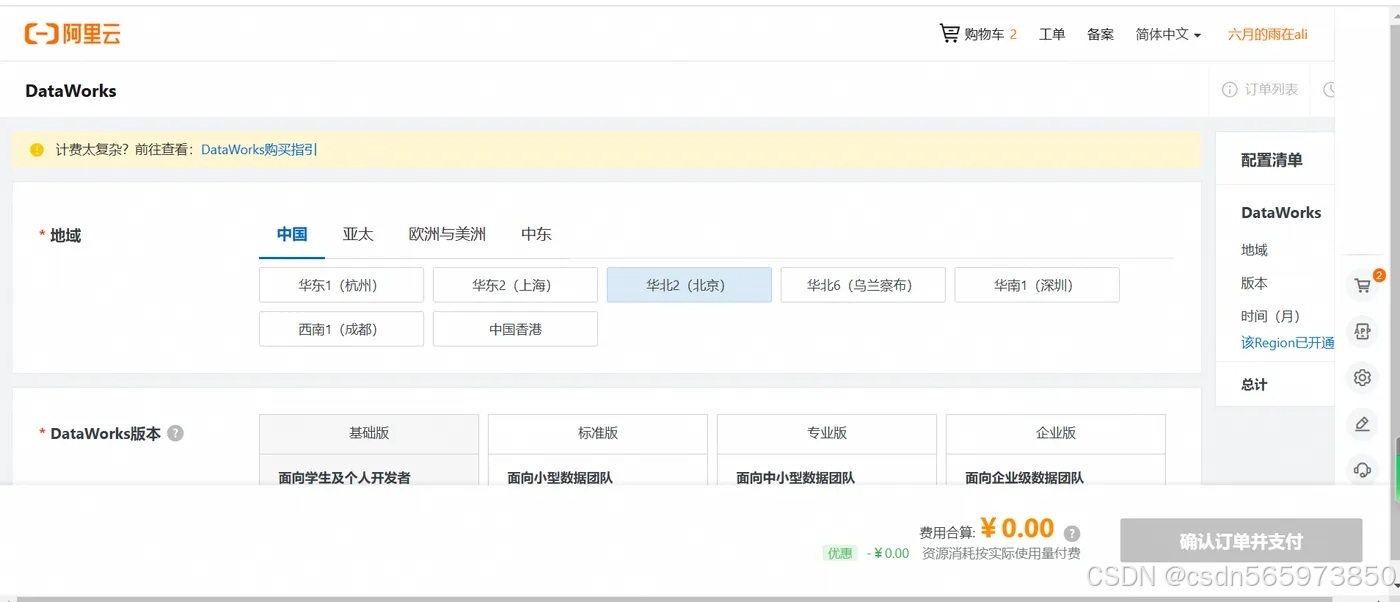Viewport: 1400px width, 602px height.
Task: Open the API icon in floating sidebar
Action: click(1362, 331)
